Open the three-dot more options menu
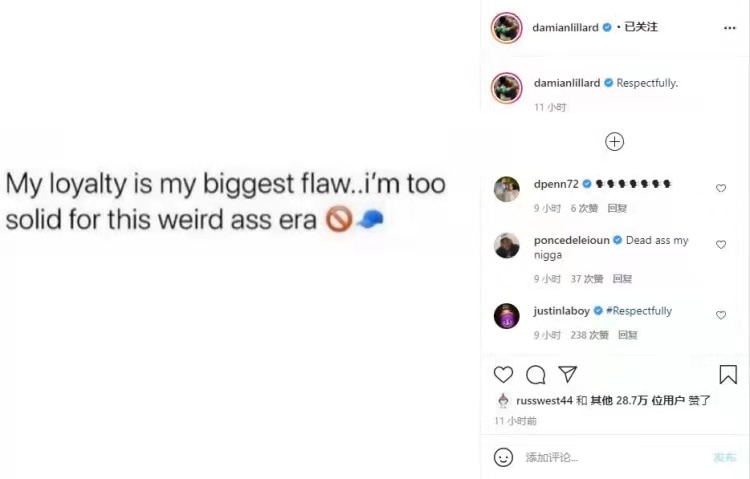 tap(730, 28)
